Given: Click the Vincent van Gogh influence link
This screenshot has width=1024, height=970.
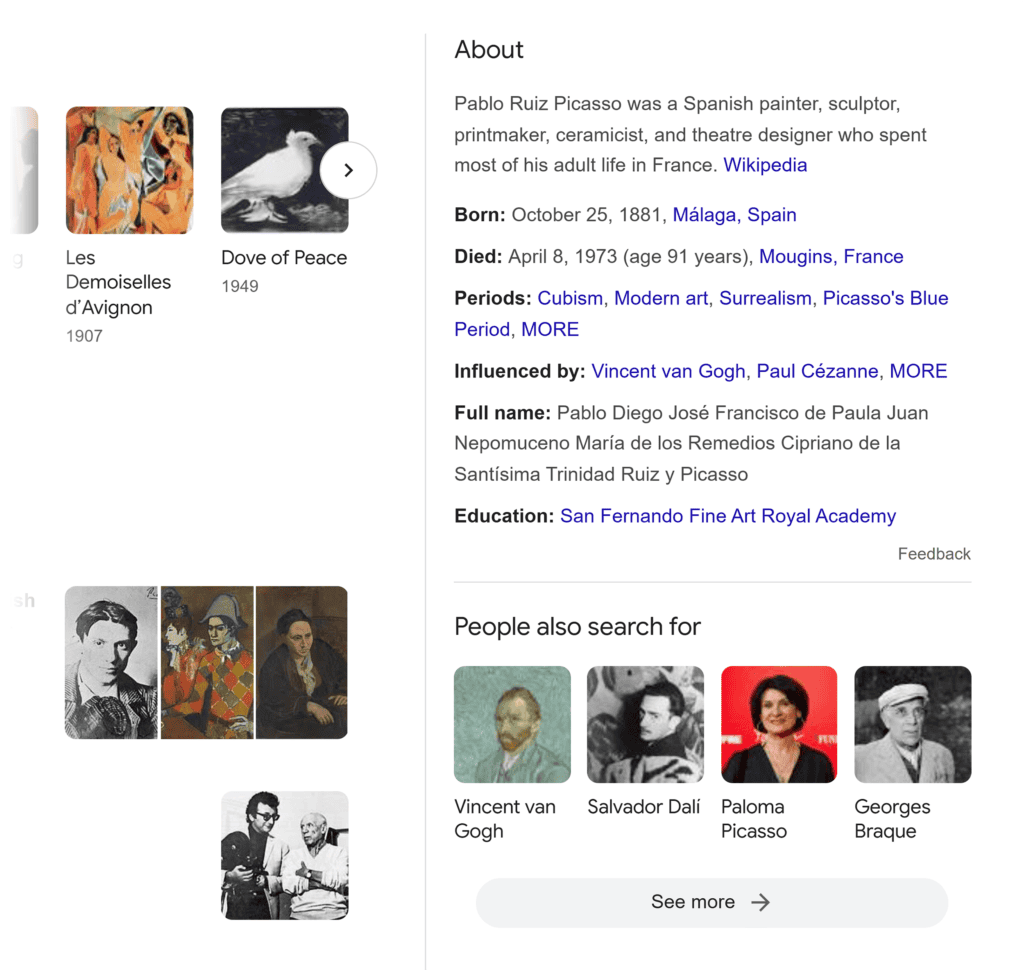Looking at the screenshot, I should [x=668, y=371].
